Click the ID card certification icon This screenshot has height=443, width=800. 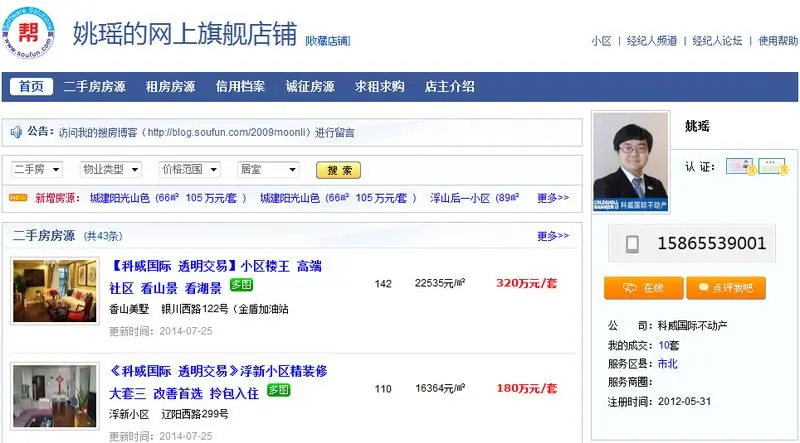point(740,166)
